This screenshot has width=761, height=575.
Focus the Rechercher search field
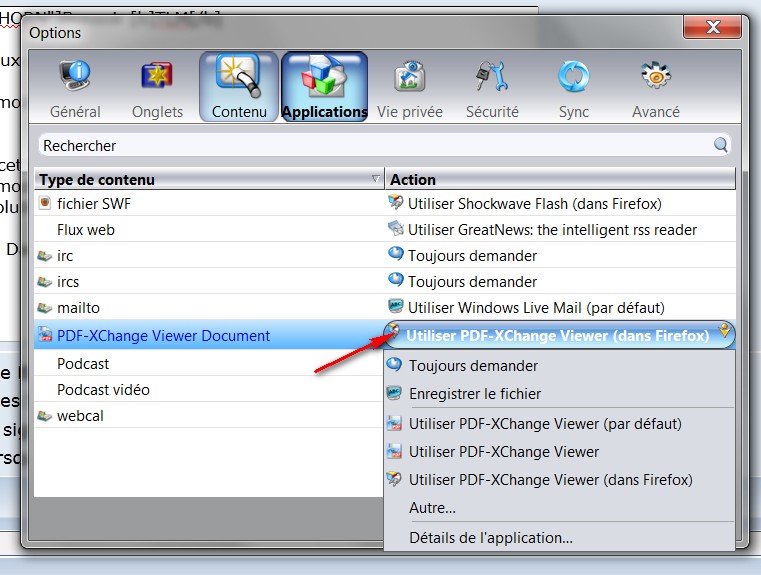384,145
